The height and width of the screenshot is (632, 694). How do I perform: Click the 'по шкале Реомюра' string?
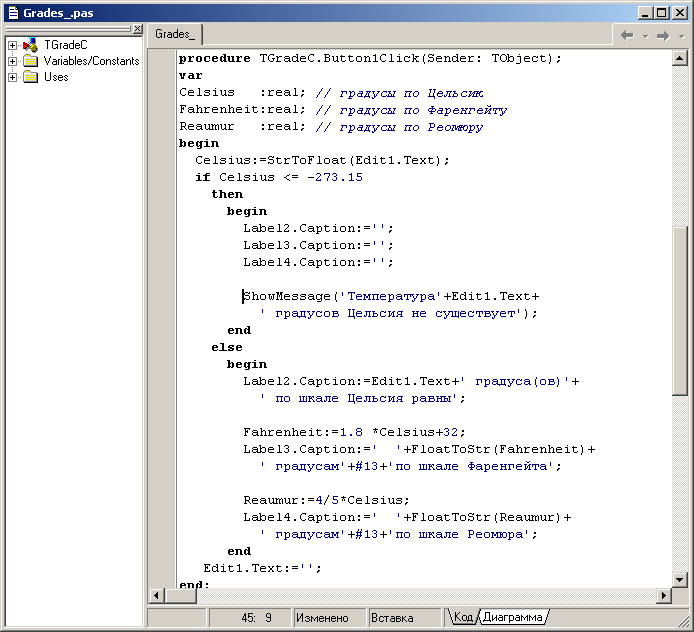(459, 535)
